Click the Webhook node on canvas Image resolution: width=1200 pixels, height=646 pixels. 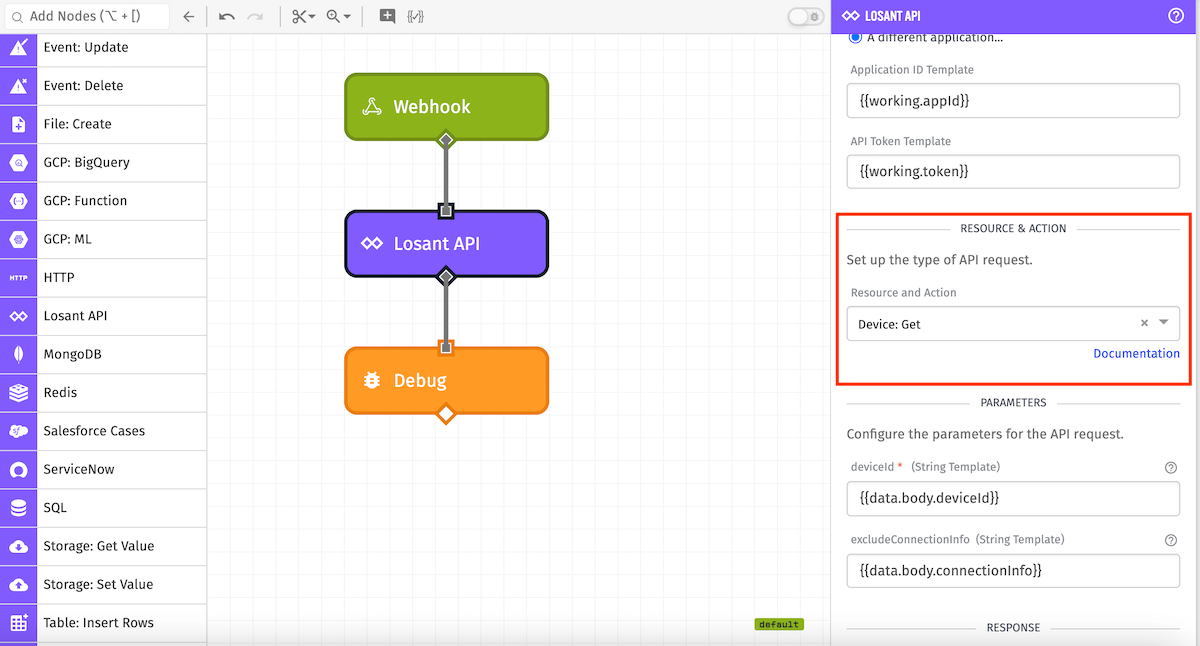tap(446, 107)
